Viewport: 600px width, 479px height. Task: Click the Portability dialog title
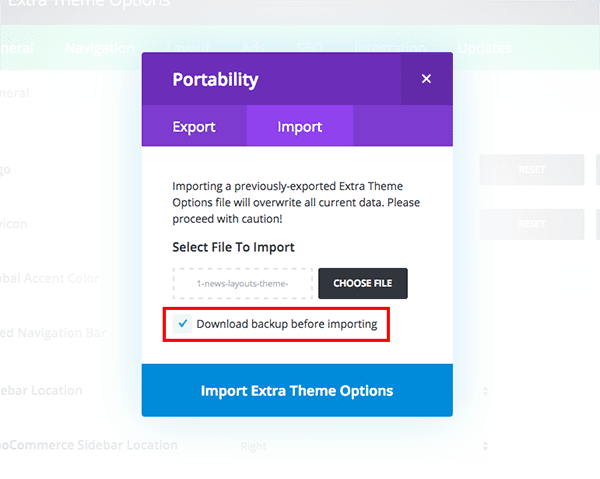pyautogui.click(x=215, y=79)
